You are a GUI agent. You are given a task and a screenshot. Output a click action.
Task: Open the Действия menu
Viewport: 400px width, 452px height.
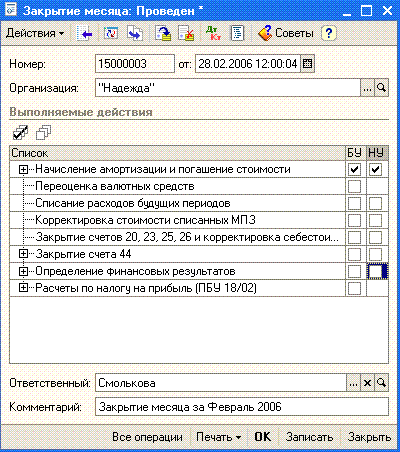(35, 33)
